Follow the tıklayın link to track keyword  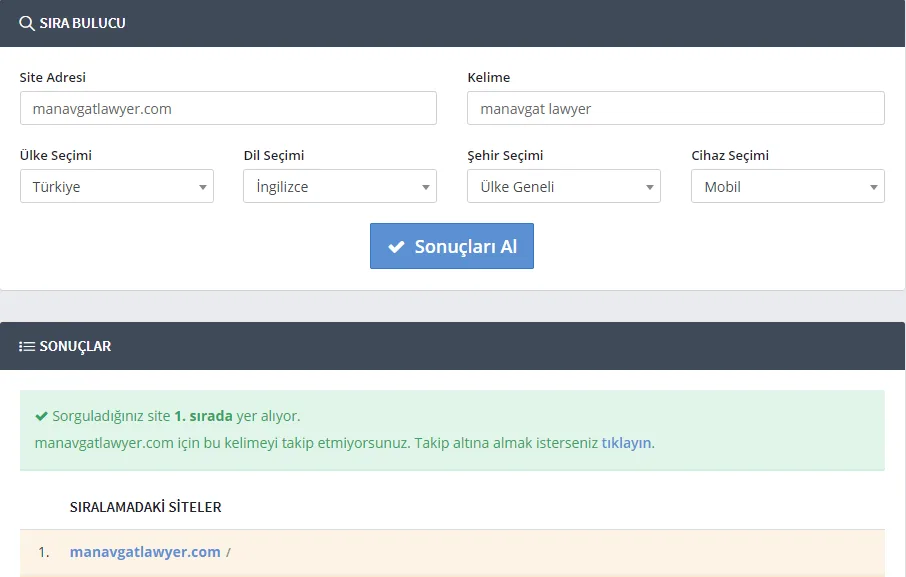click(626, 443)
